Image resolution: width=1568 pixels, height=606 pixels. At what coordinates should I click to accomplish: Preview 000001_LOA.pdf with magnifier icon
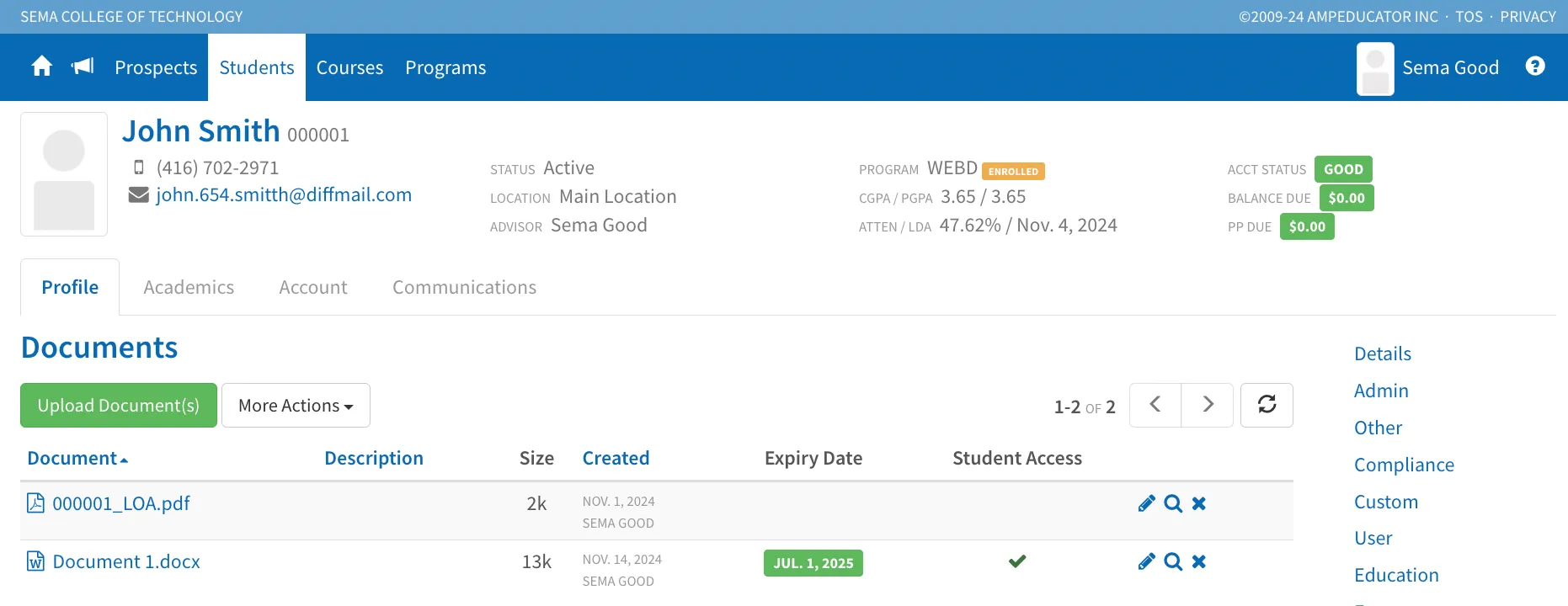[x=1173, y=503]
